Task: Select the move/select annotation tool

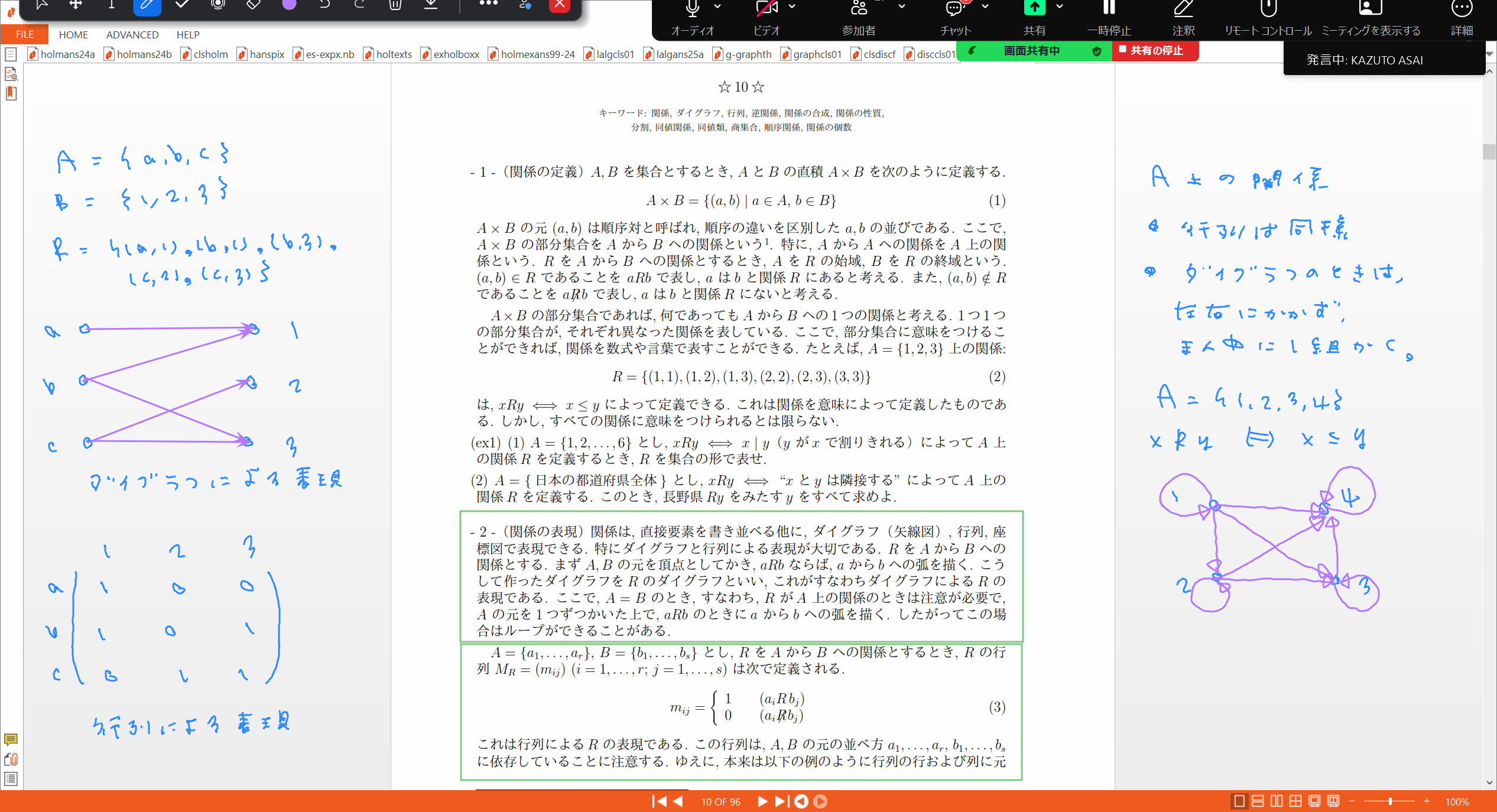Action: 76,5
